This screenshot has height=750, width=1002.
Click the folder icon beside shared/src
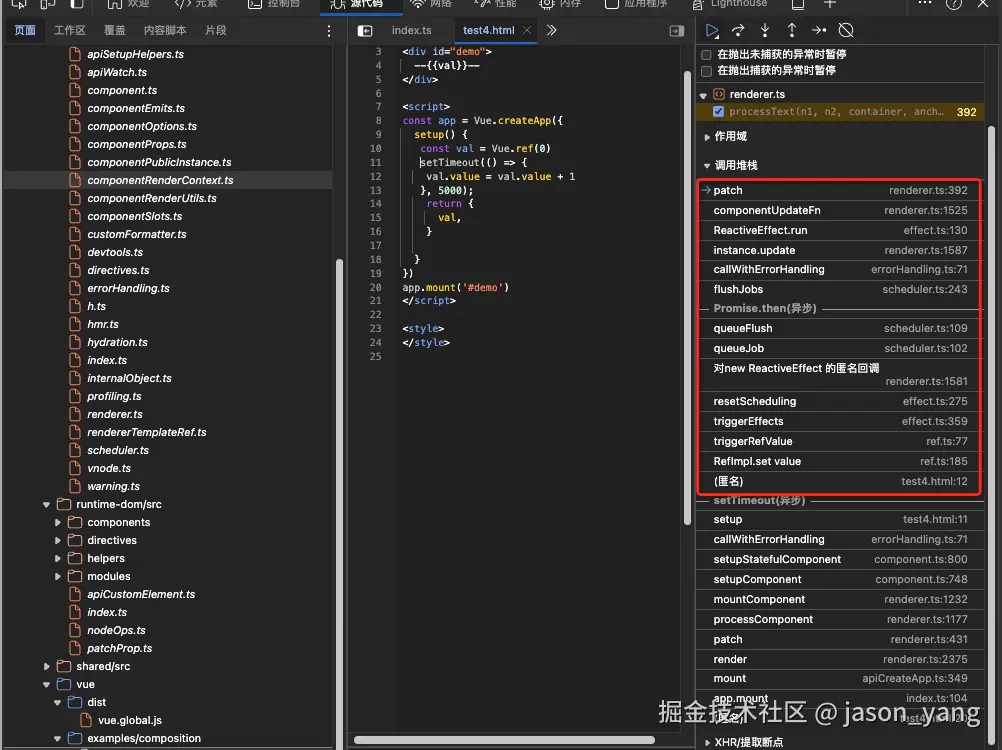click(x=64, y=666)
